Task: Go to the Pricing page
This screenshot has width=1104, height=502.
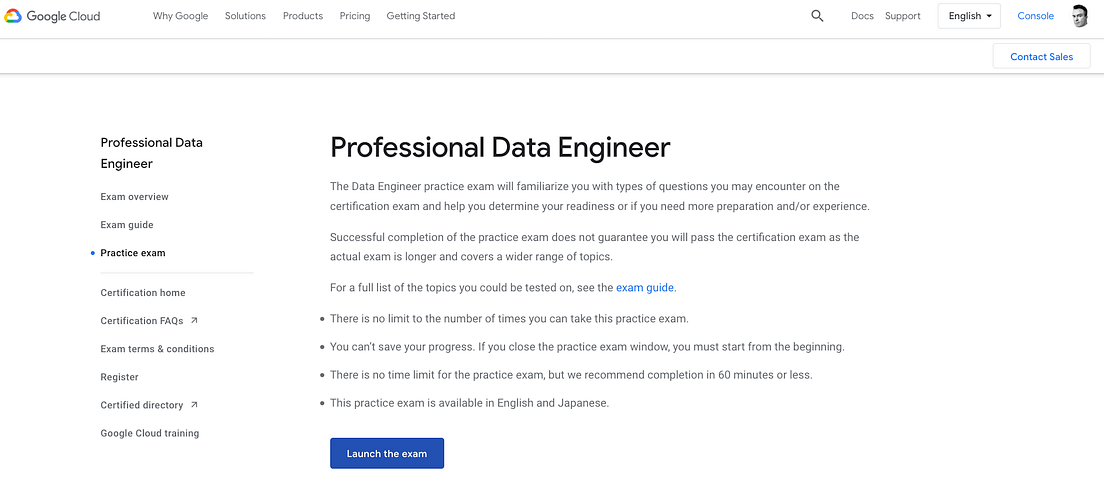Action: 355,16
